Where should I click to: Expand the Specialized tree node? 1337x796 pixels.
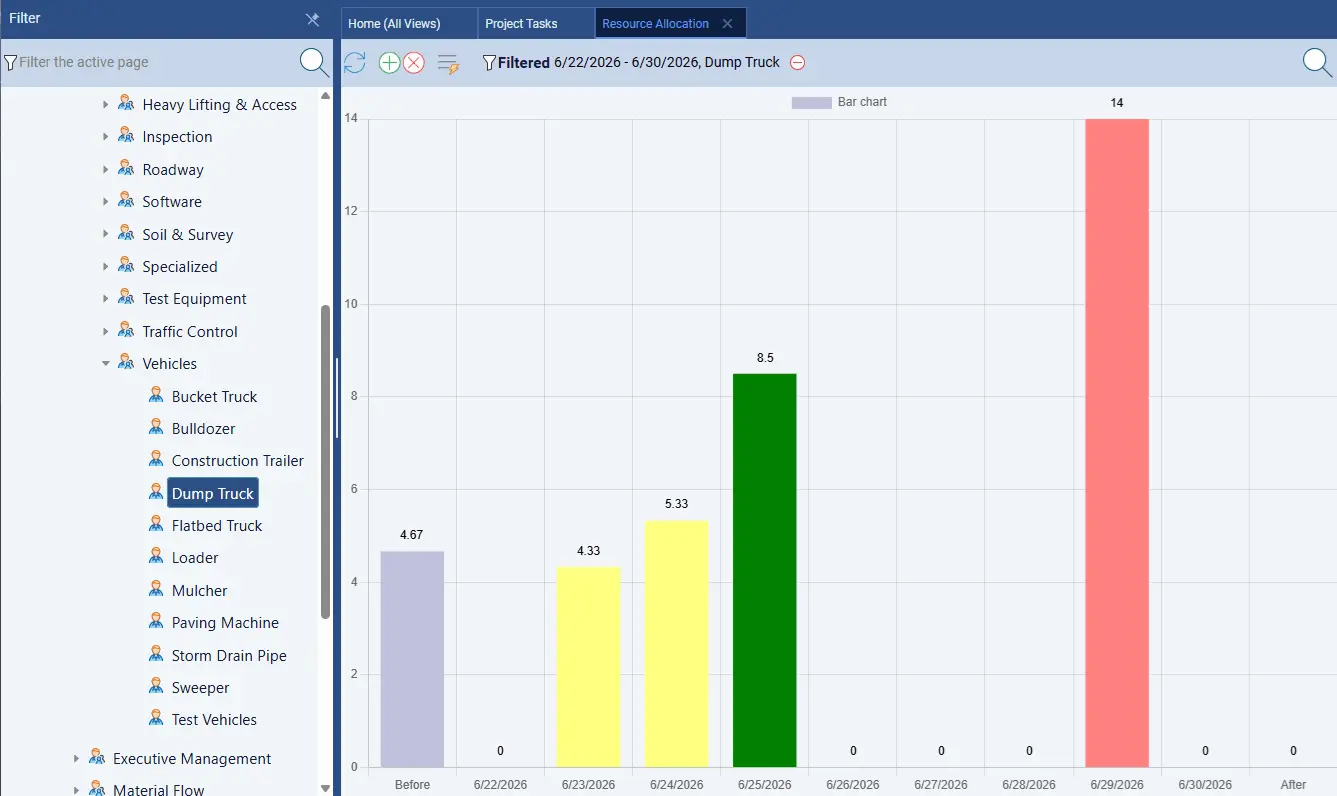click(105, 267)
